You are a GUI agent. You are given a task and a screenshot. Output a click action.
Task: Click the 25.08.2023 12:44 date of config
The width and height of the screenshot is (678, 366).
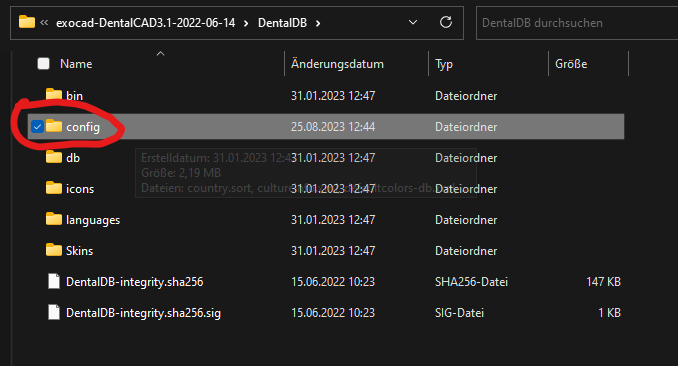click(333, 127)
